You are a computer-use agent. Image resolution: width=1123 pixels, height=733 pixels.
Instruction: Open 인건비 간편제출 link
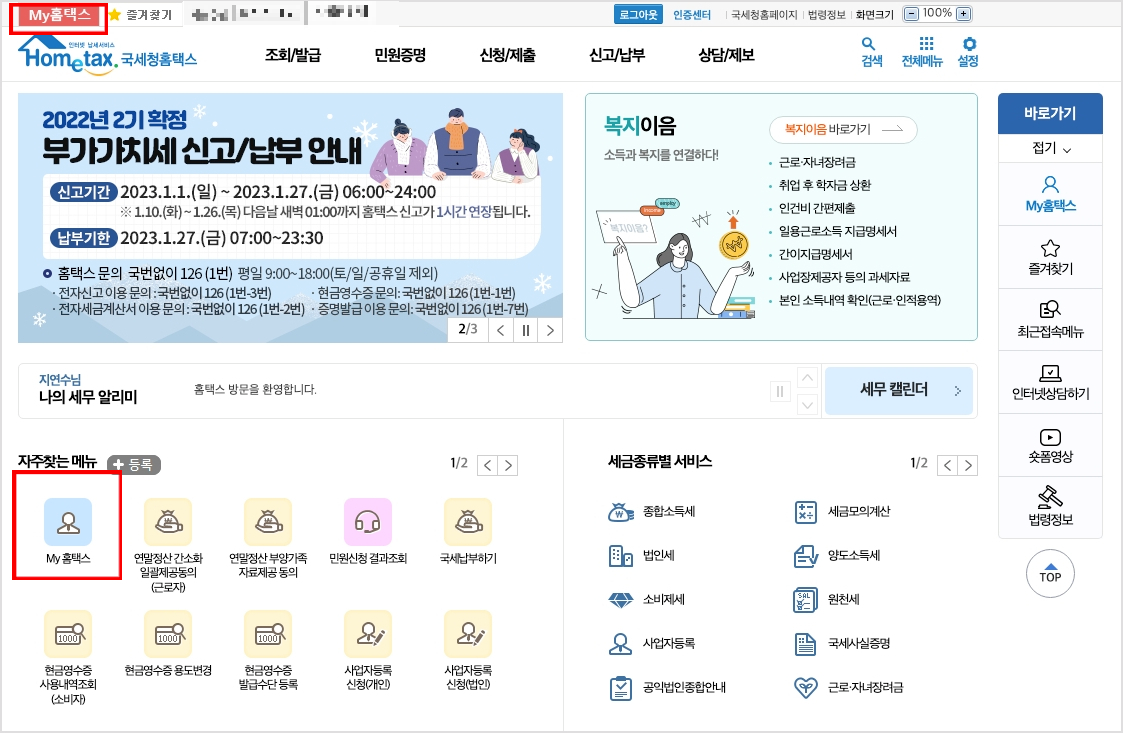point(816,209)
